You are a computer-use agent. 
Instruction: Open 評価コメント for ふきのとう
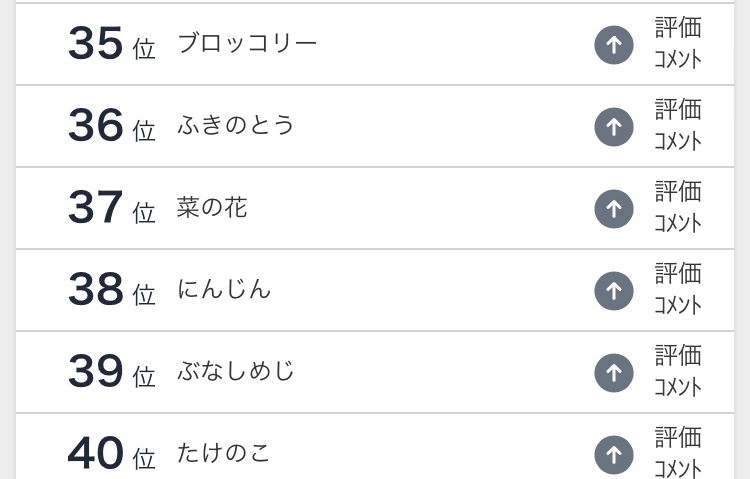click(x=678, y=125)
